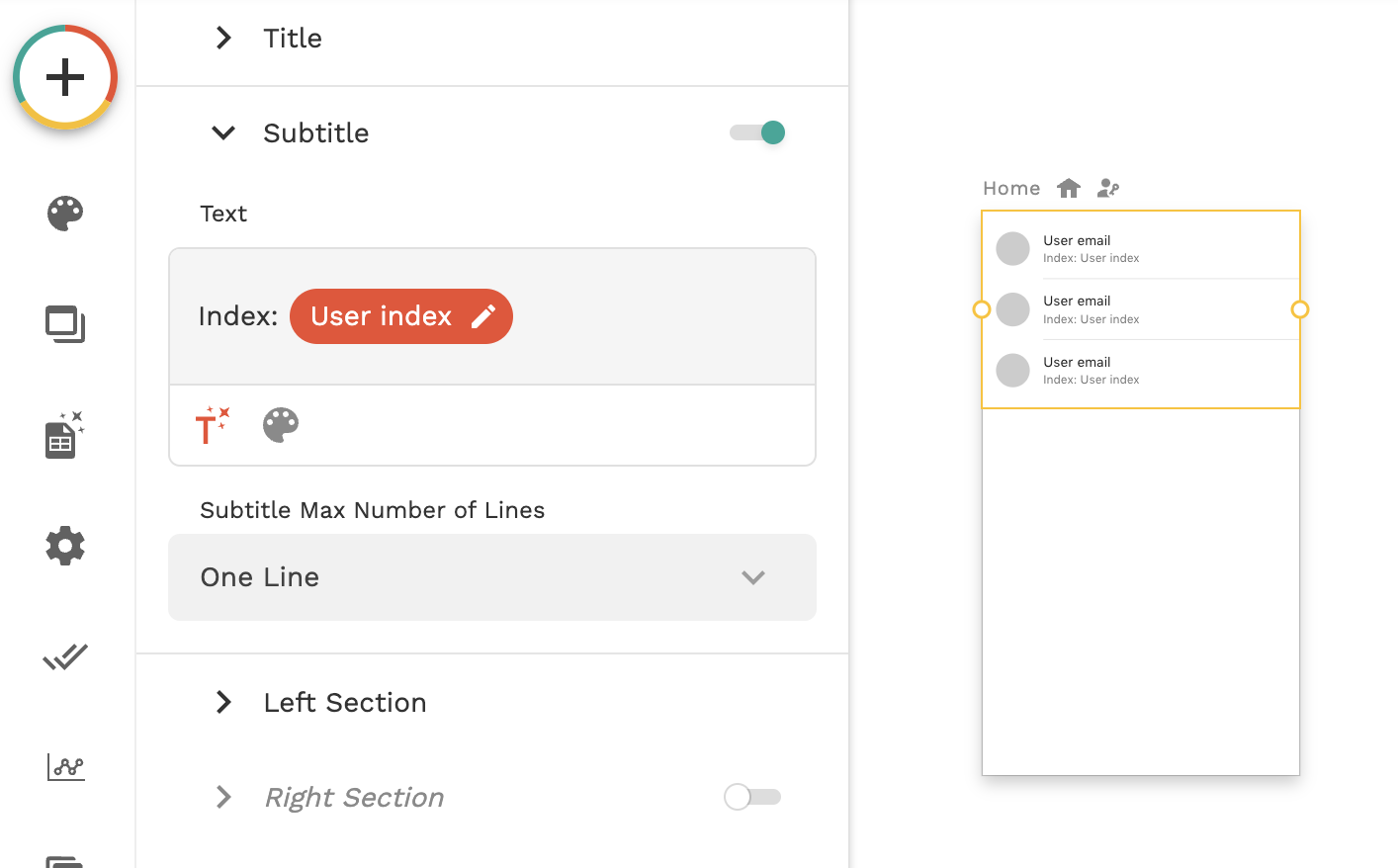The height and width of the screenshot is (868, 1398).
Task: Open the magic sheet Data icon
Action: click(x=64, y=436)
